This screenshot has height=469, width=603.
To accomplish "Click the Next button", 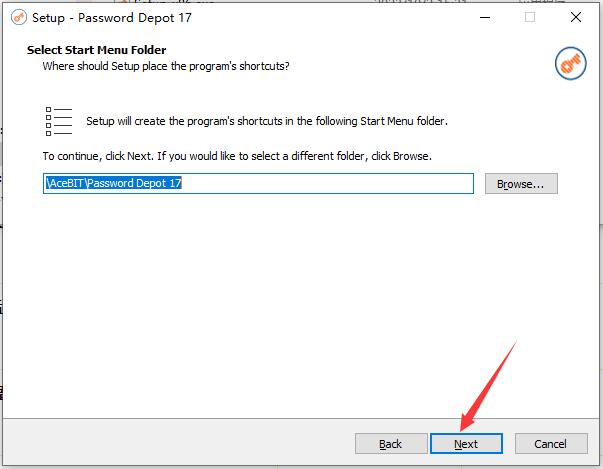I will [x=466, y=444].
